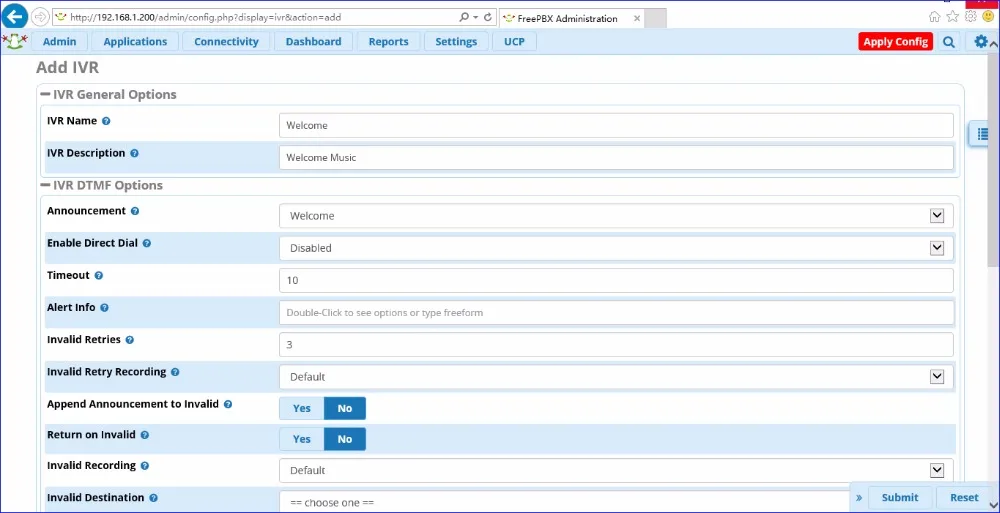Open the browser tools gear icon
1000x513 pixels.
970,17
